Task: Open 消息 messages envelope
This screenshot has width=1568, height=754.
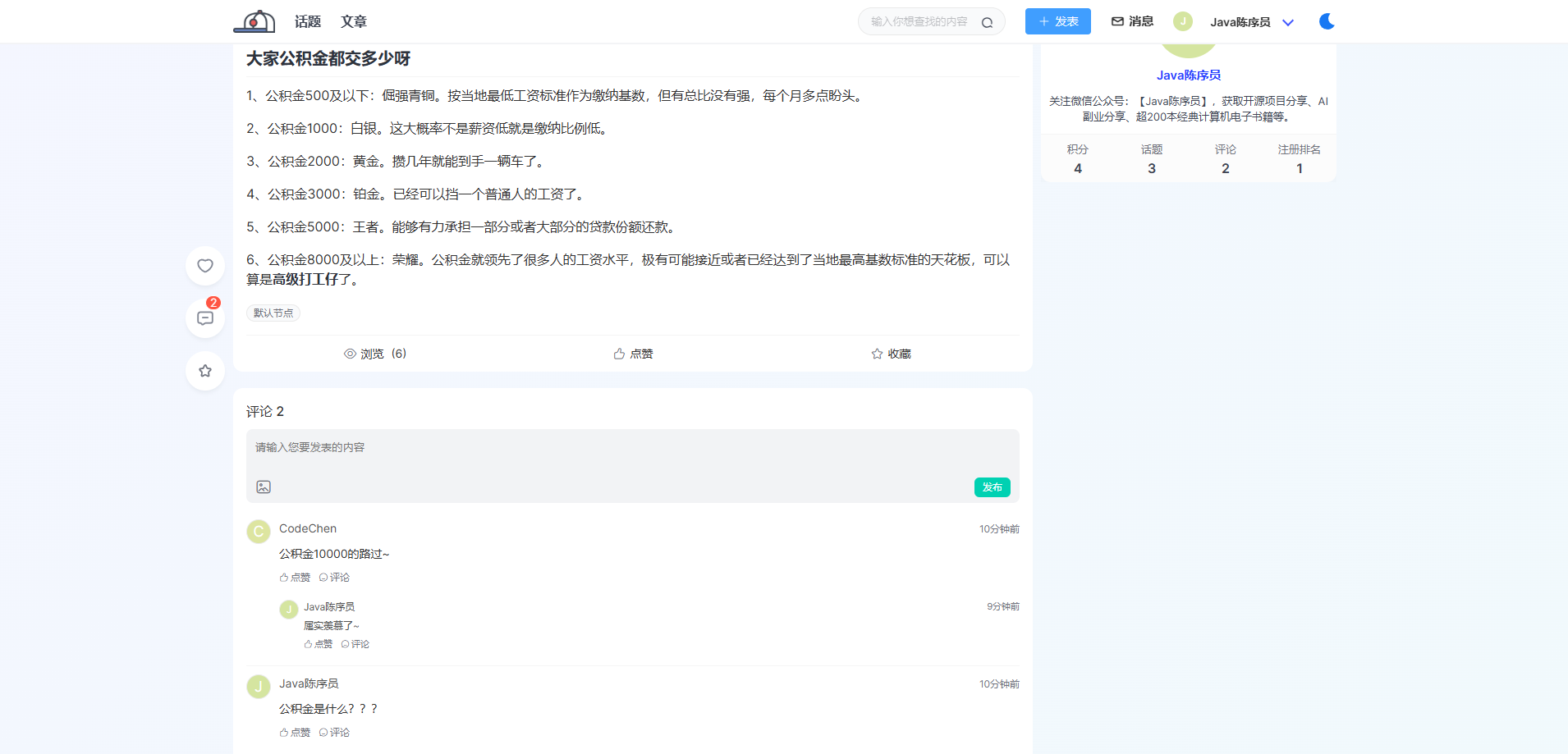Action: point(1132,21)
